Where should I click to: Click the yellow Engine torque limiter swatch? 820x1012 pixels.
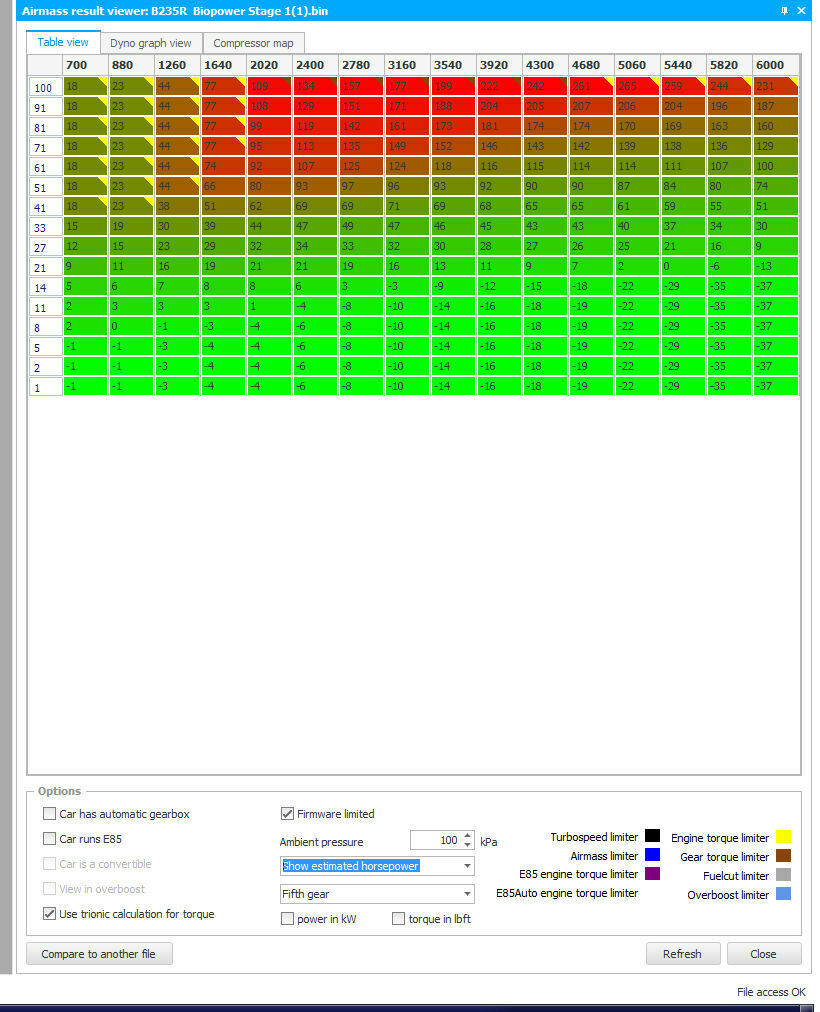point(783,837)
